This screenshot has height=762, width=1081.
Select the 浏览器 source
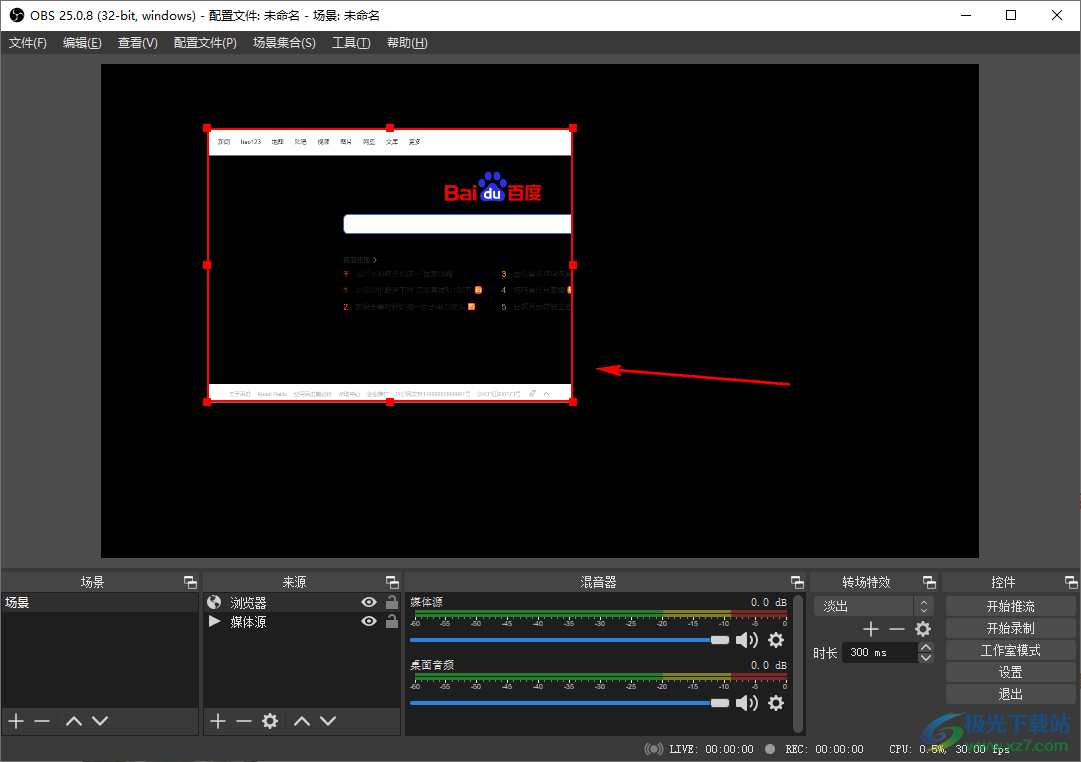tap(301, 603)
